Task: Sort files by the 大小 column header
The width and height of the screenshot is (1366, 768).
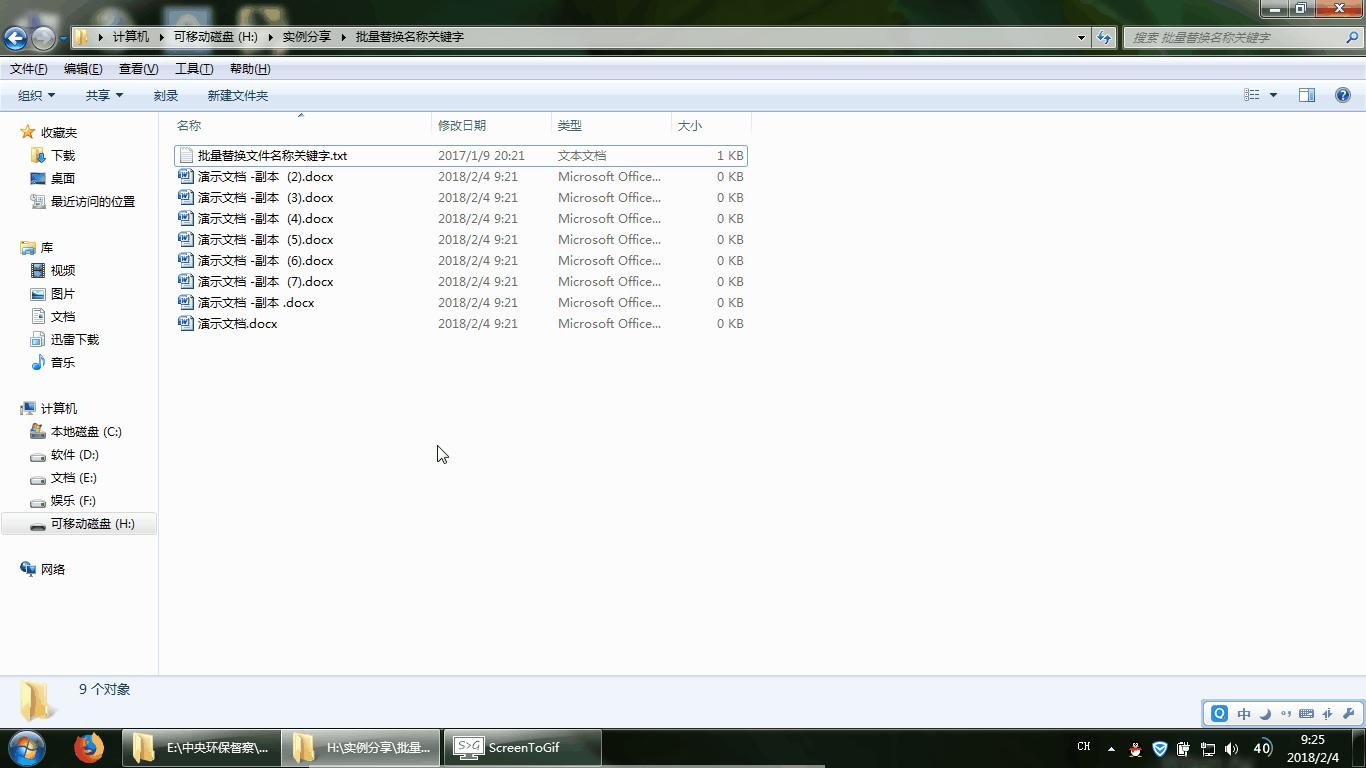Action: [711, 125]
